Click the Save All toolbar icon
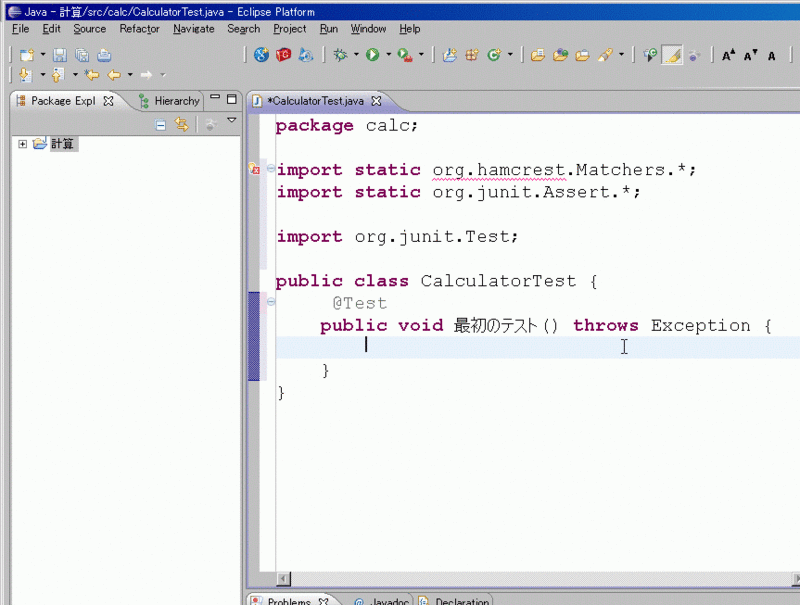 click(82, 55)
